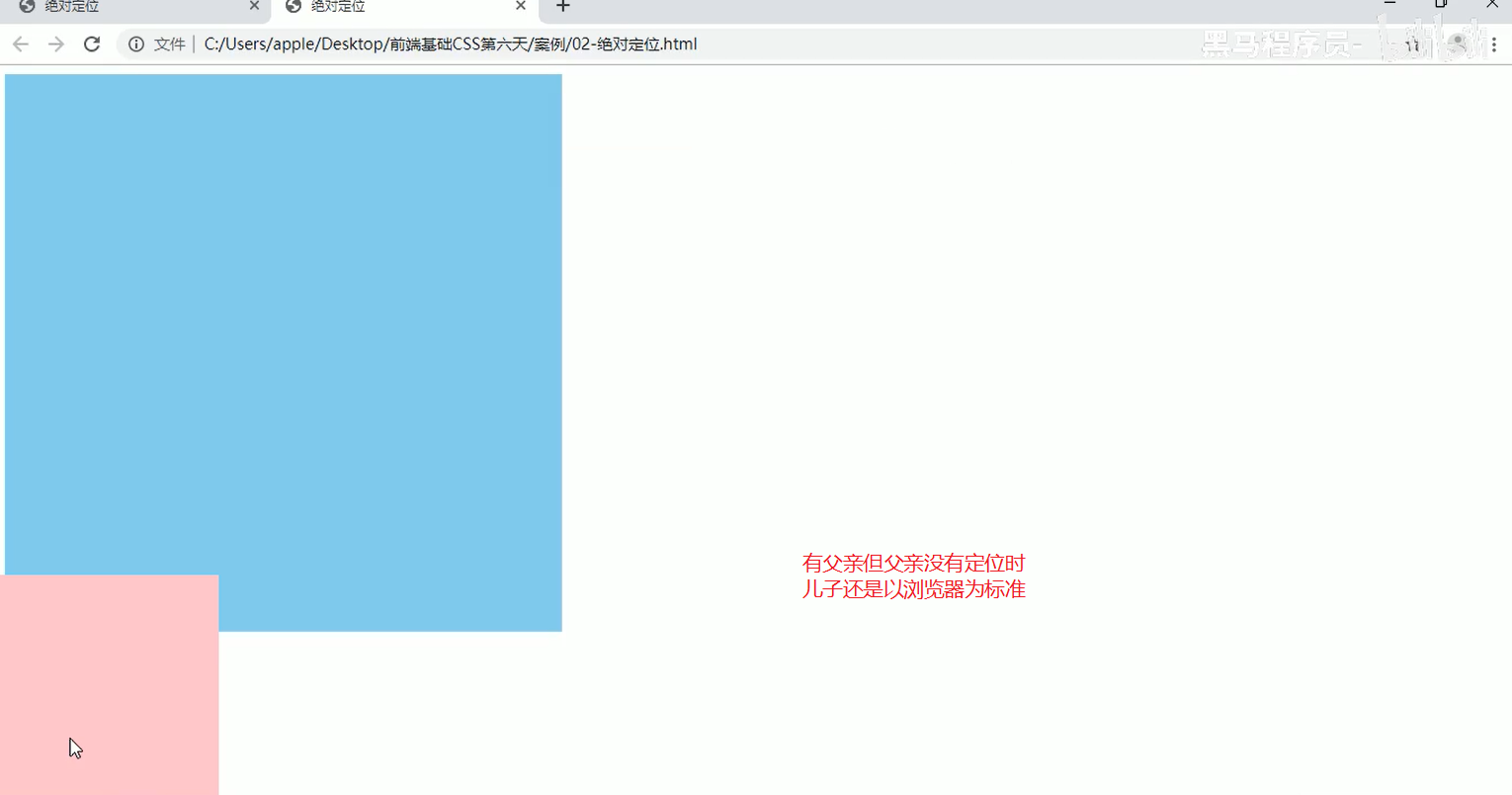
Task: Click the globe favicon on the active tab
Action: pyautogui.click(x=292, y=7)
